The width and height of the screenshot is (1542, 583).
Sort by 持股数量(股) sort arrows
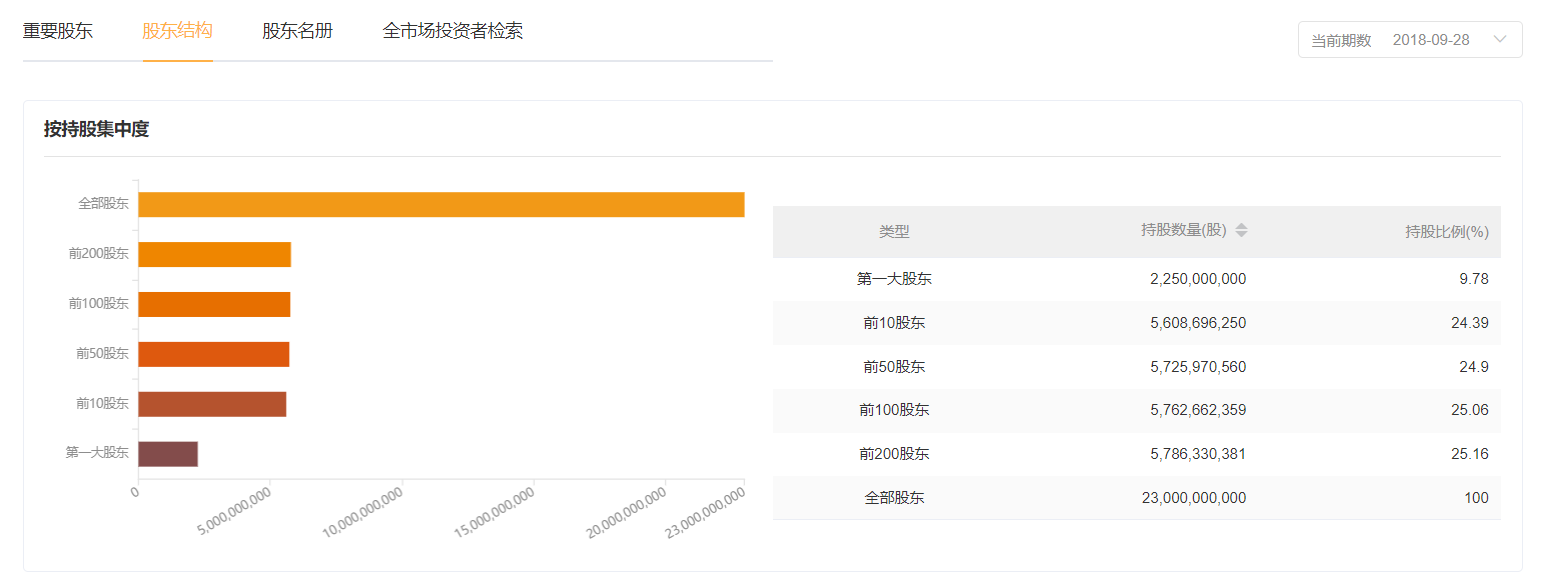tap(1241, 231)
